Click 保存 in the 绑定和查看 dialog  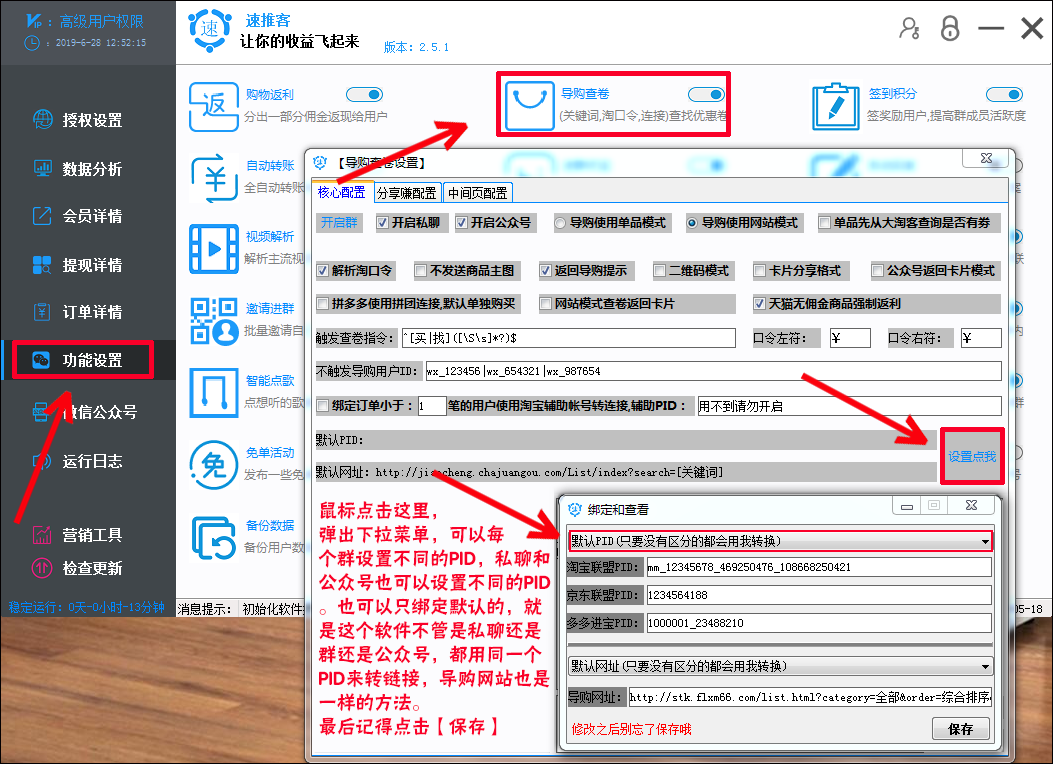(960, 729)
